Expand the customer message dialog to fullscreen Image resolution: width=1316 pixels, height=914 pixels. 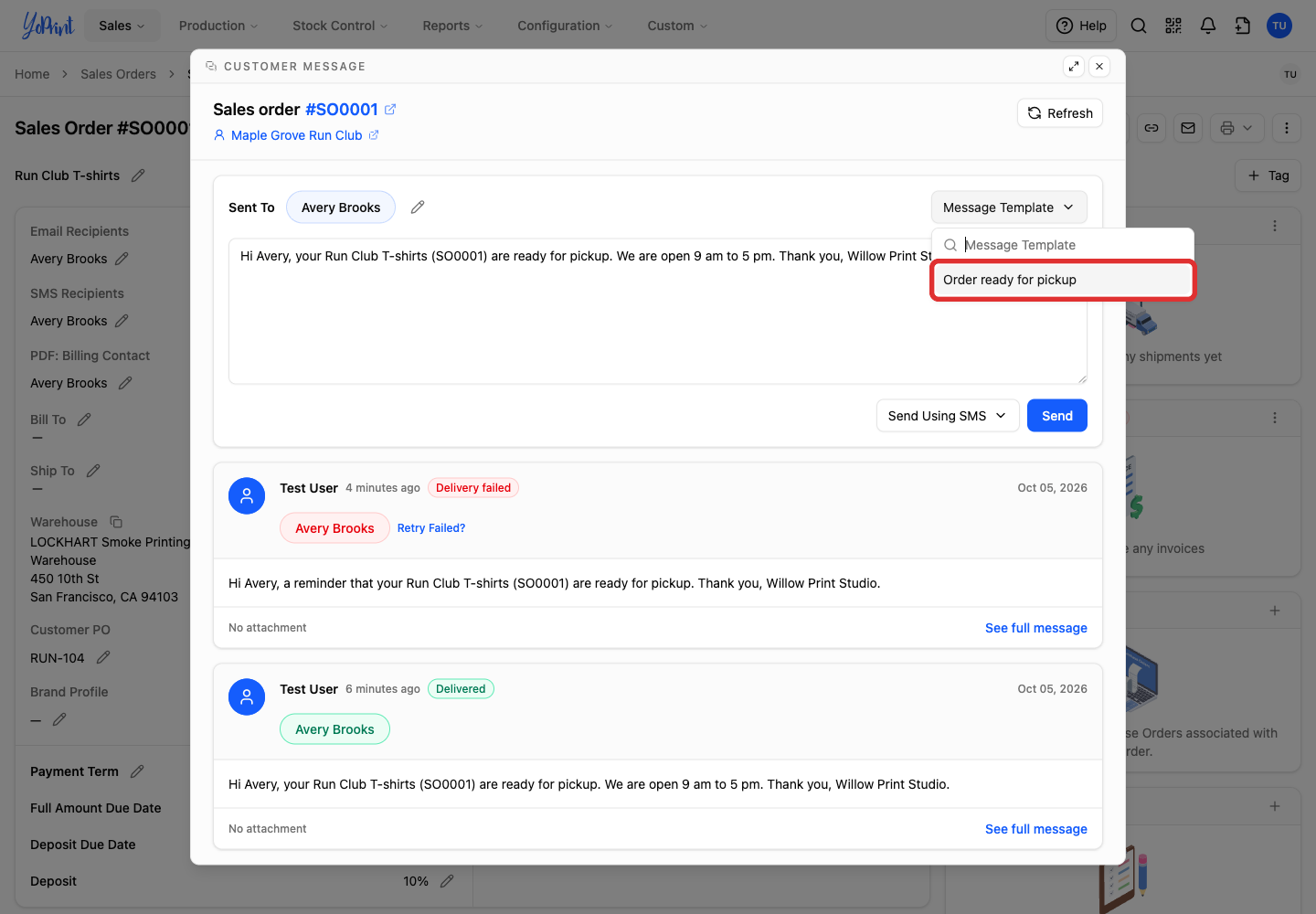coord(1074,66)
